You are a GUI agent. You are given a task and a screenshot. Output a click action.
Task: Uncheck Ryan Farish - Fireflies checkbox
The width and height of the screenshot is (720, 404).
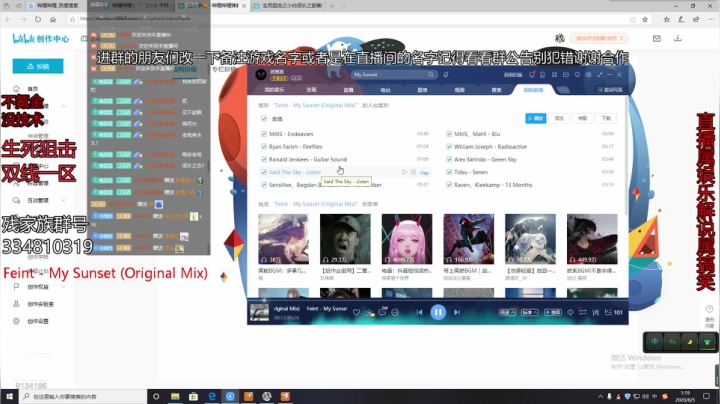[x=264, y=146]
